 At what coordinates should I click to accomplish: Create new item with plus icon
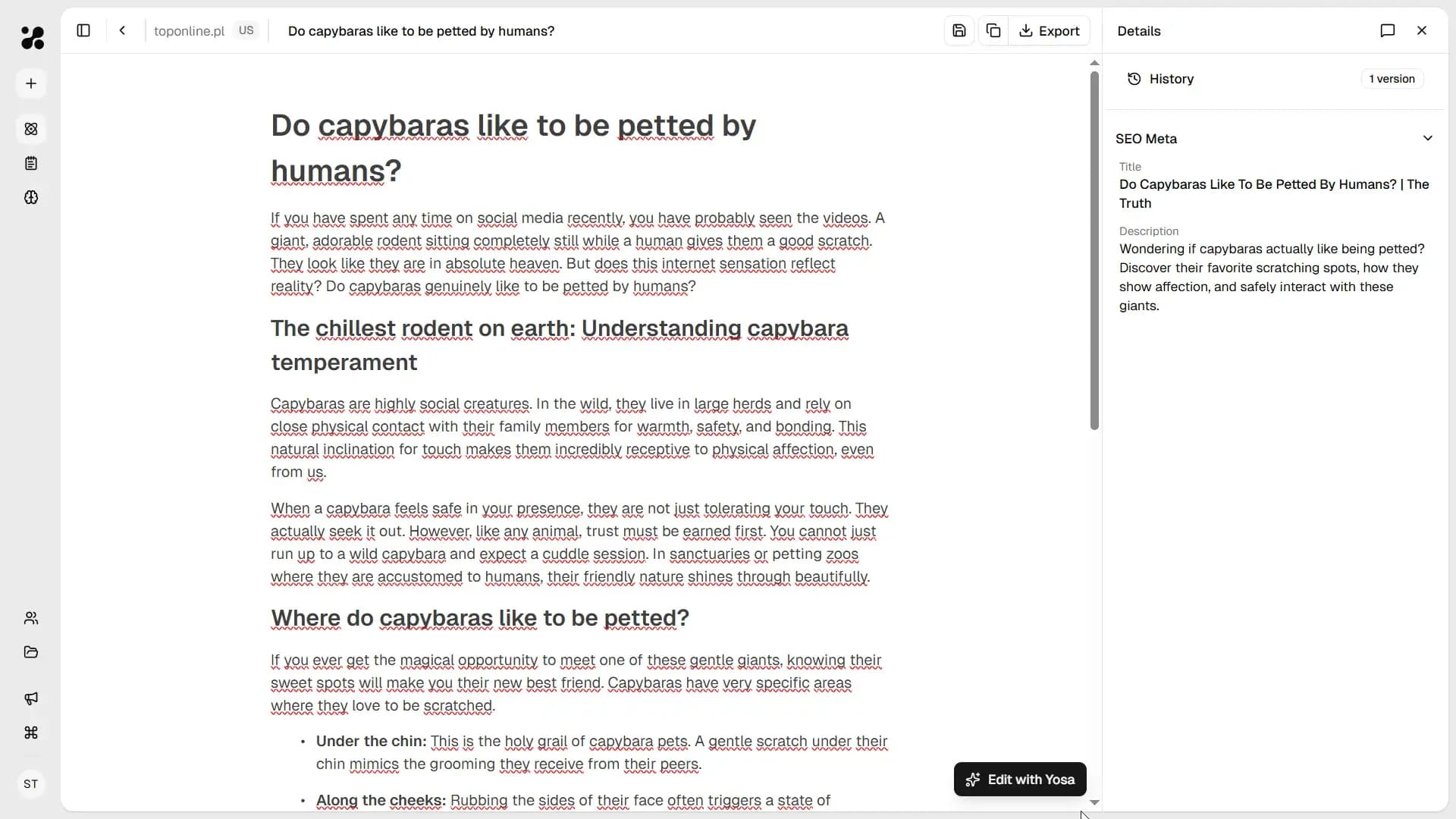click(31, 83)
